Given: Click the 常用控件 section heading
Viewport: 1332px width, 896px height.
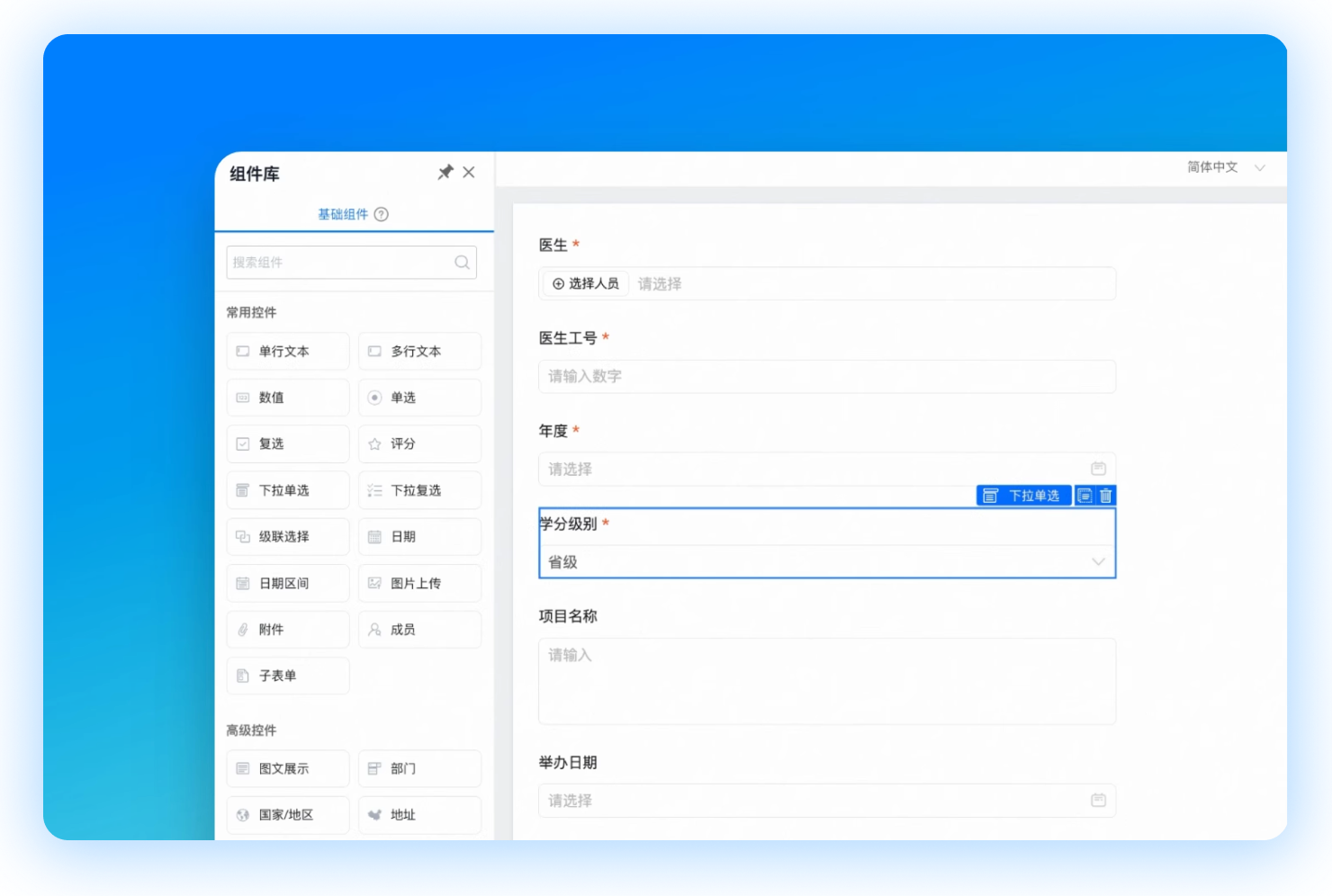Looking at the screenshot, I should (251, 312).
